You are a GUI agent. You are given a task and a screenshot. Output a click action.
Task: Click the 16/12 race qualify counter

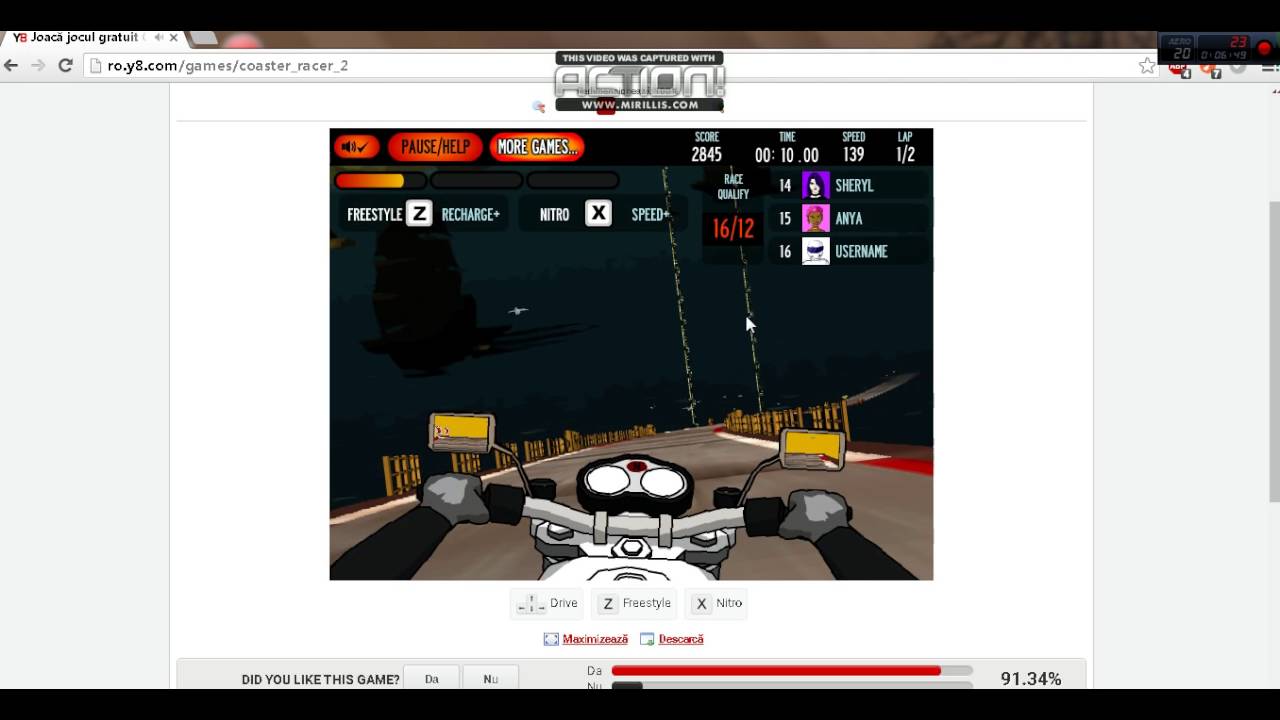(733, 229)
